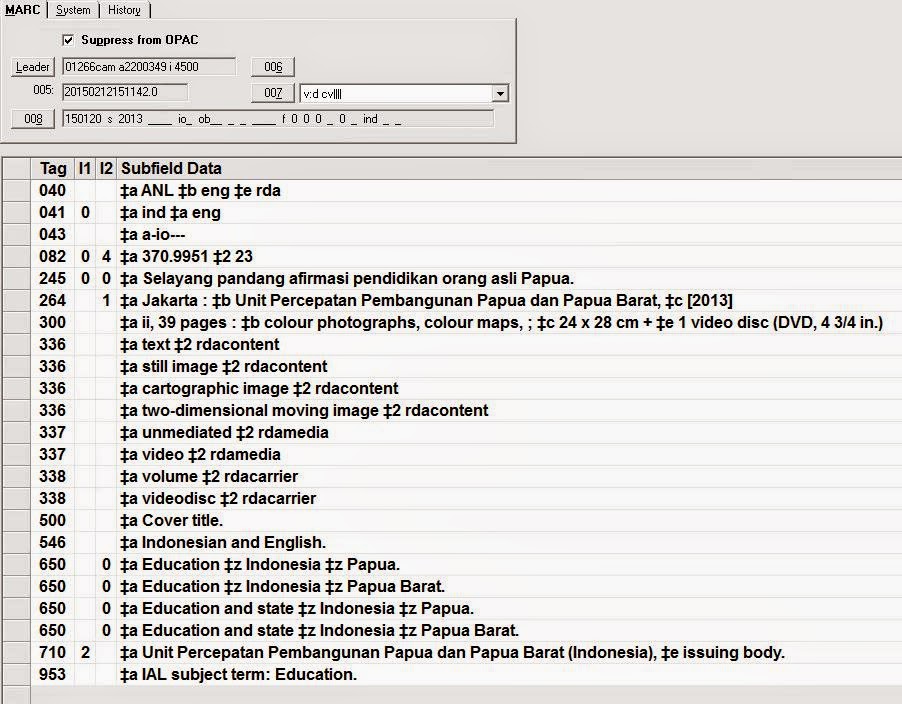This screenshot has height=704, width=902.
Task: Uncheck the Suppress from OPAC checkbox
Action: 68,39
